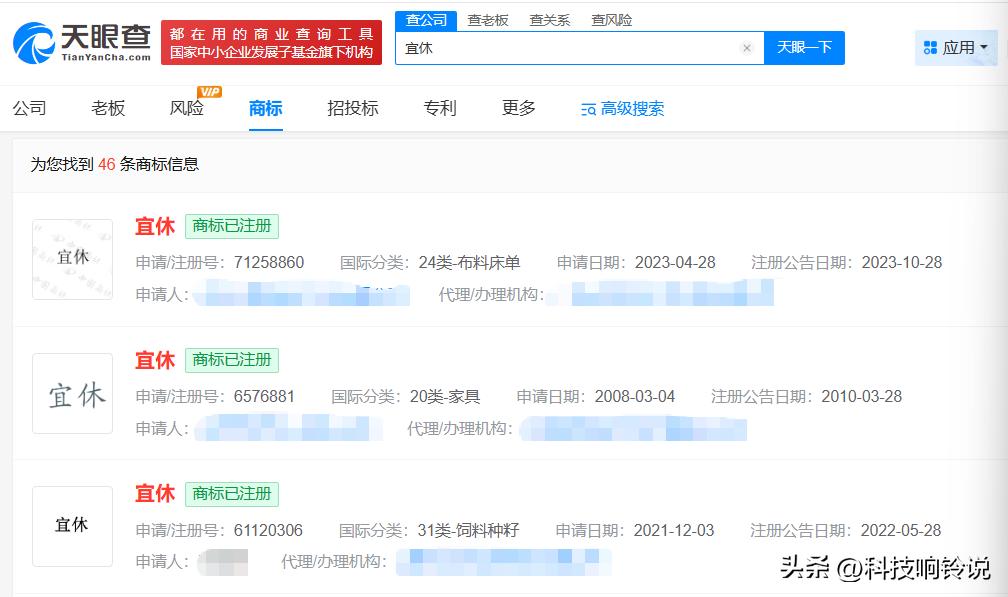Switch to the 查老板 search tab
The width and height of the screenshot is (1008, 597).
(488, 21)
